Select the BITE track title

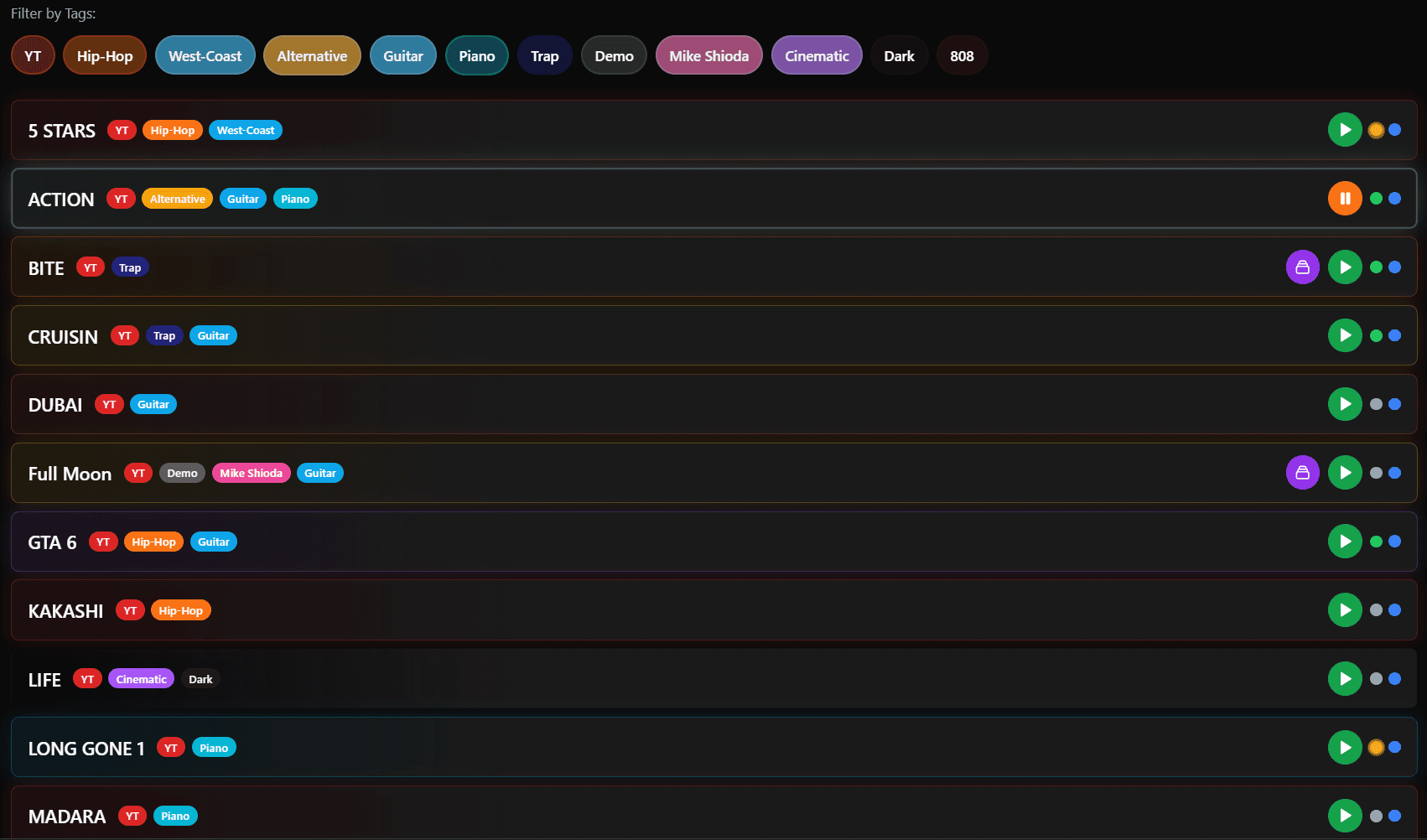tap(46, 268)
